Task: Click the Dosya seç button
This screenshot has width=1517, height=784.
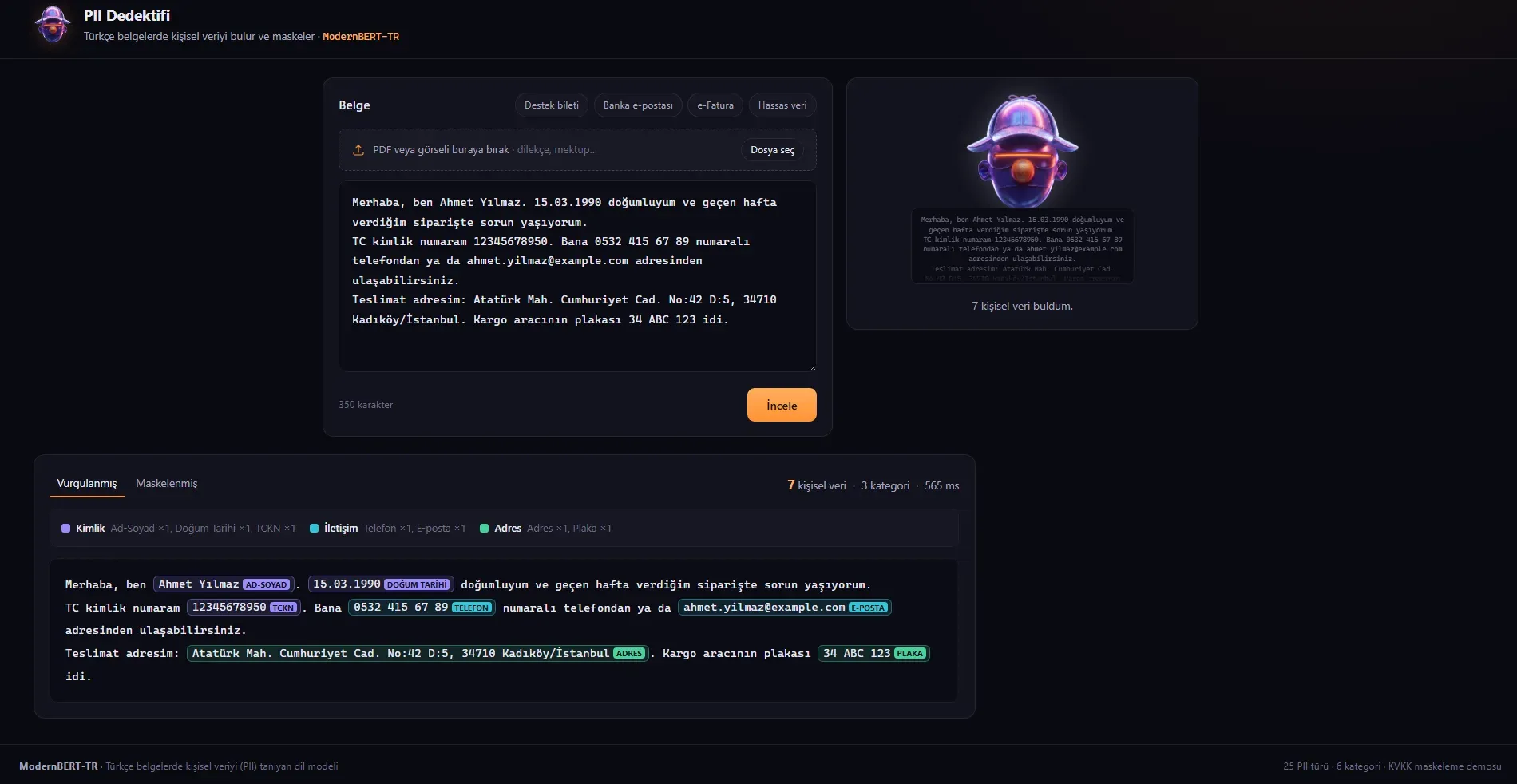Action: 772,150
